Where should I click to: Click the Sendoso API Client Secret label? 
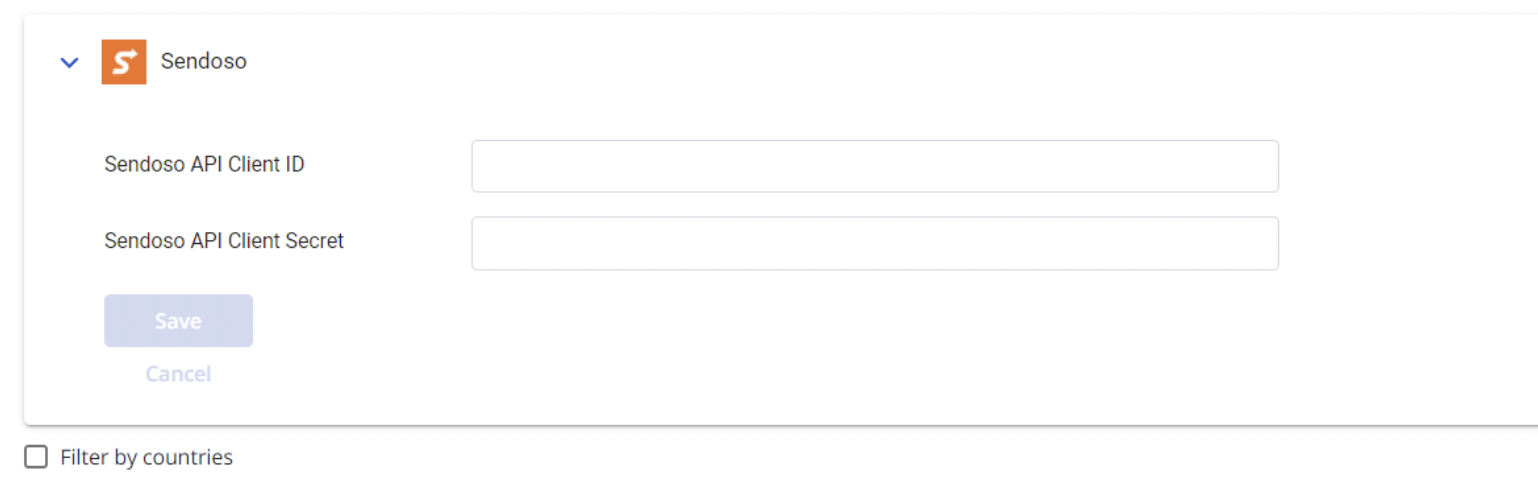pyautogui.click(x=224, y=241)
